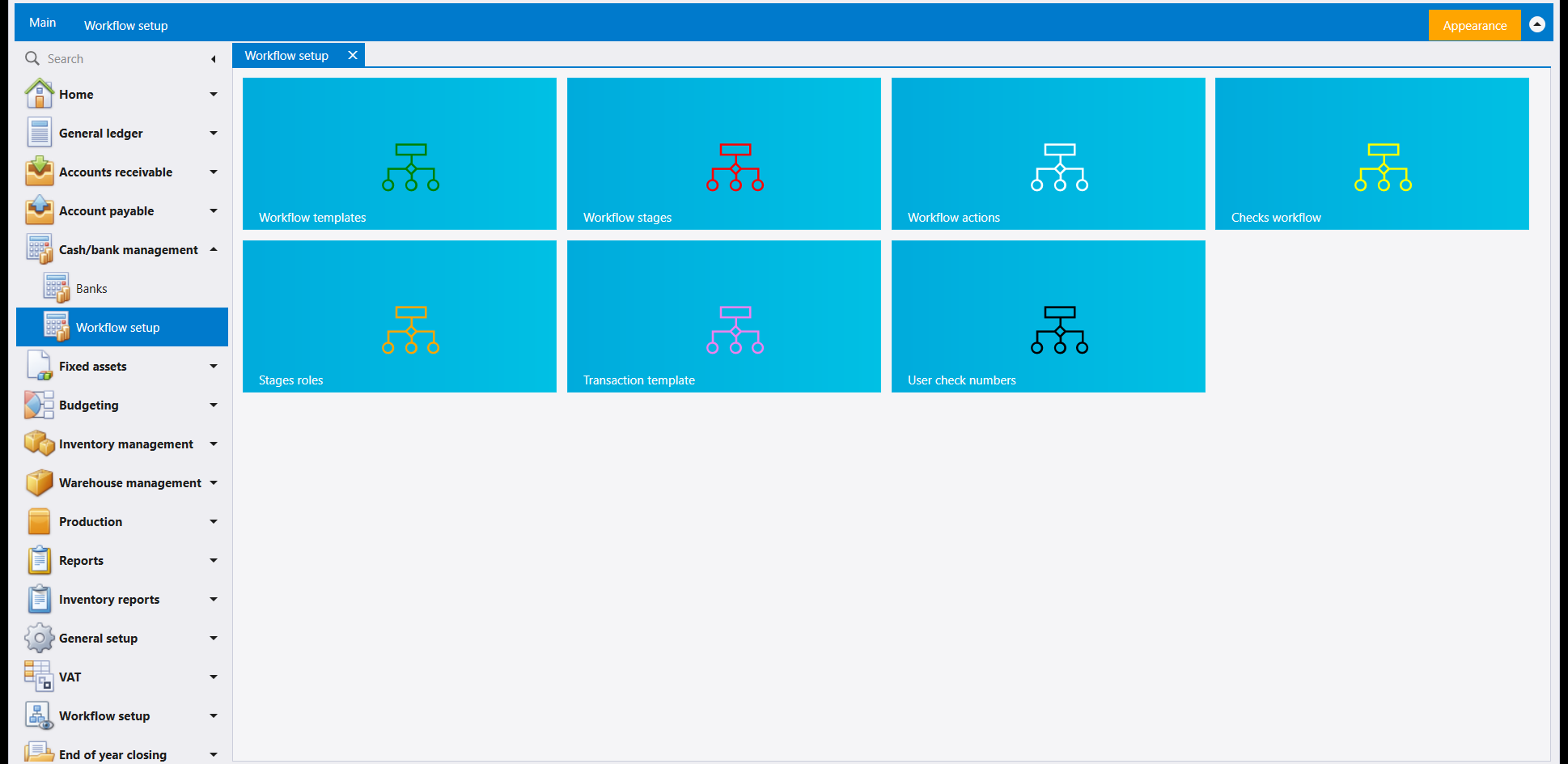
Task: Open the End of year closing item
Action: 122,753
